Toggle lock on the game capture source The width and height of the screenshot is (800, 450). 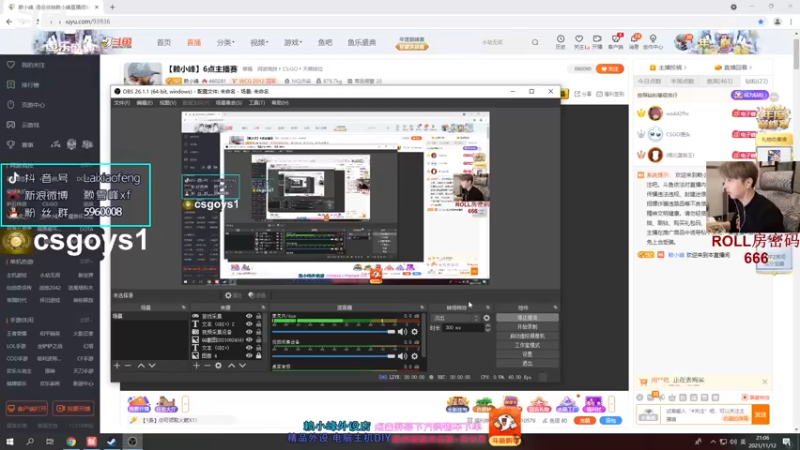pos(259,316)
